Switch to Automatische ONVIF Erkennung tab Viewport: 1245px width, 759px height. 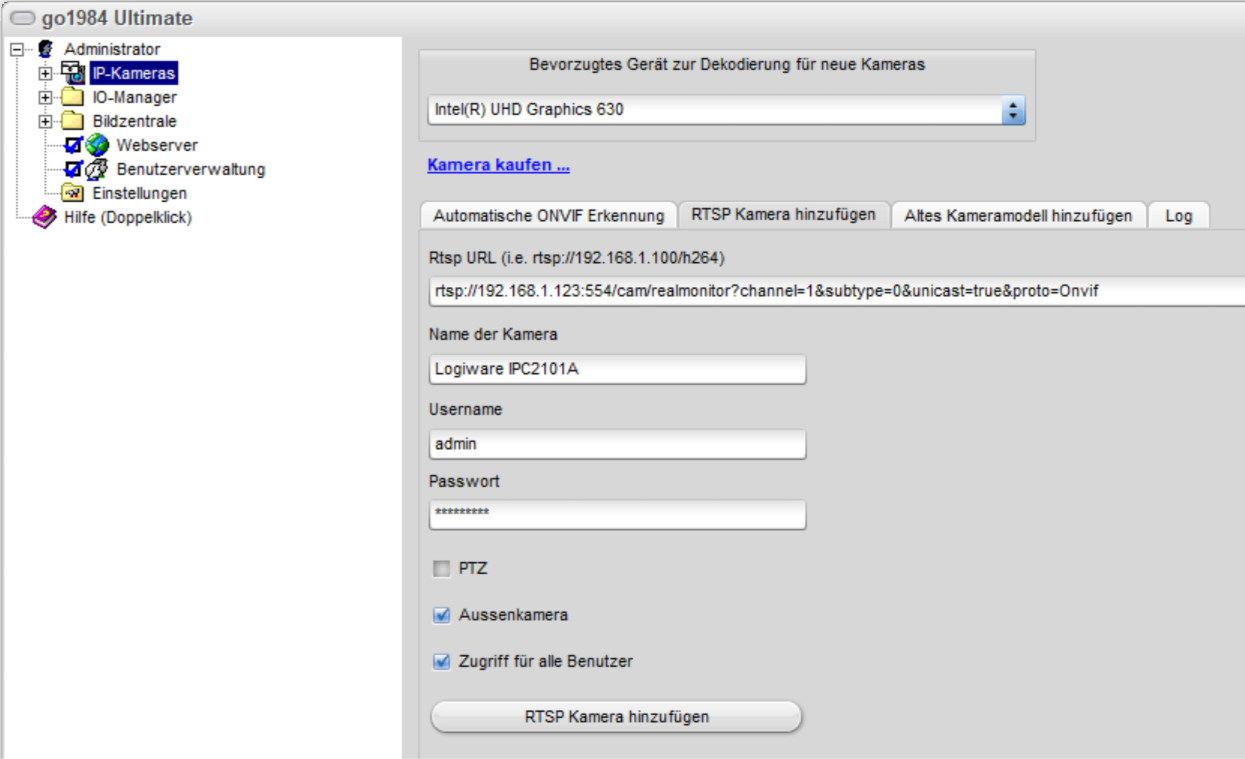548,215
